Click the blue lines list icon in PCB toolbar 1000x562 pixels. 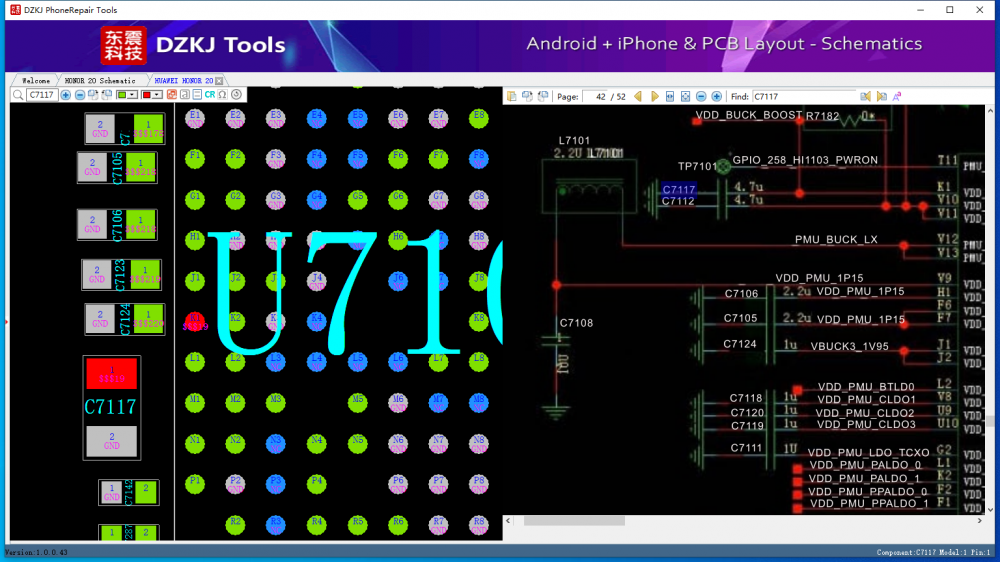click(197, 94)
